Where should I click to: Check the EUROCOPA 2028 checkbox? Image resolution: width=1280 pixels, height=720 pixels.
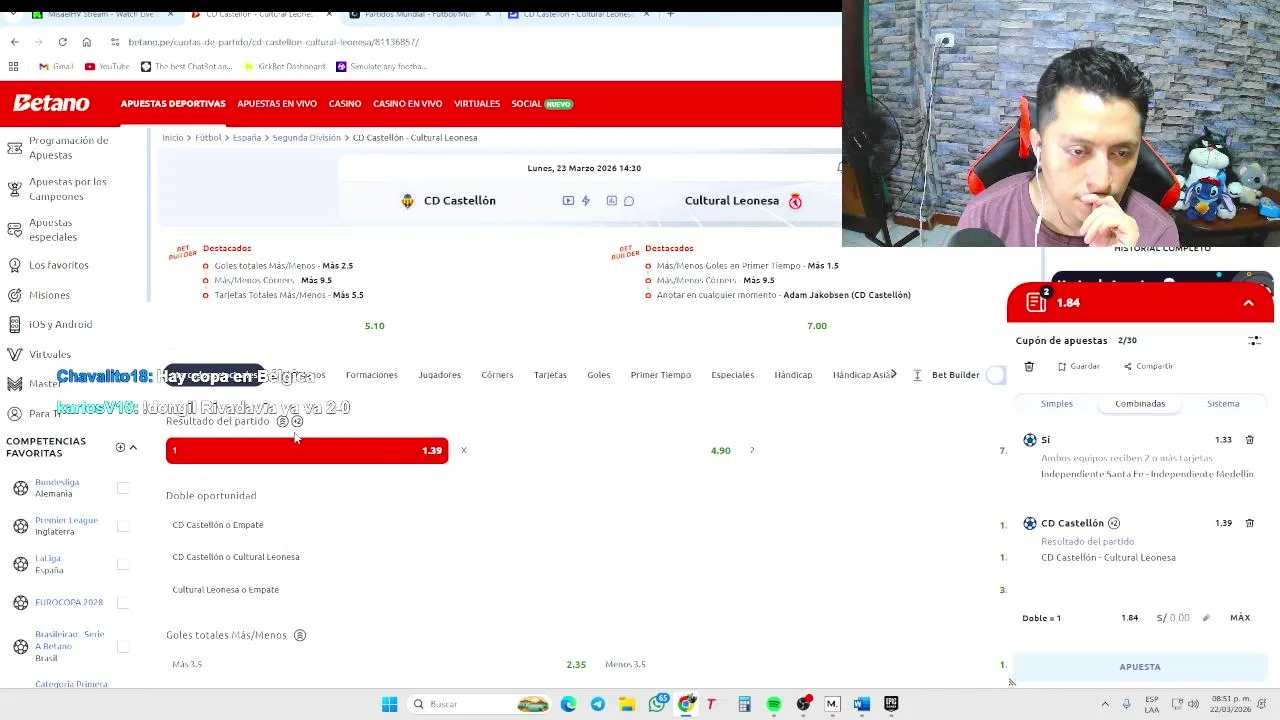point(123,602)
